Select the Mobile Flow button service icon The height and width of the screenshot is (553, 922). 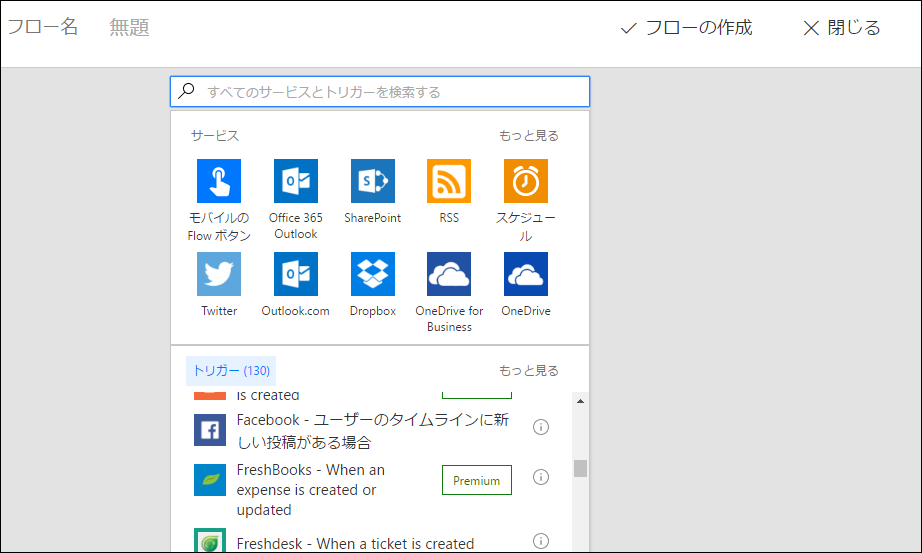coord(219,181)
